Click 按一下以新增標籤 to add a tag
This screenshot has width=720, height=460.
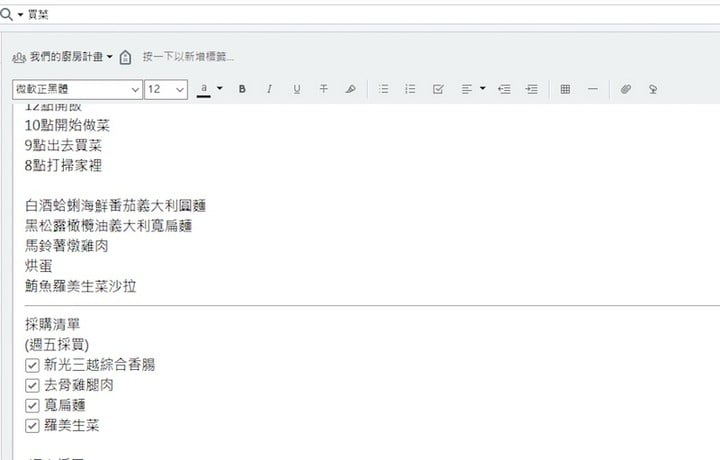pos(188,57)
